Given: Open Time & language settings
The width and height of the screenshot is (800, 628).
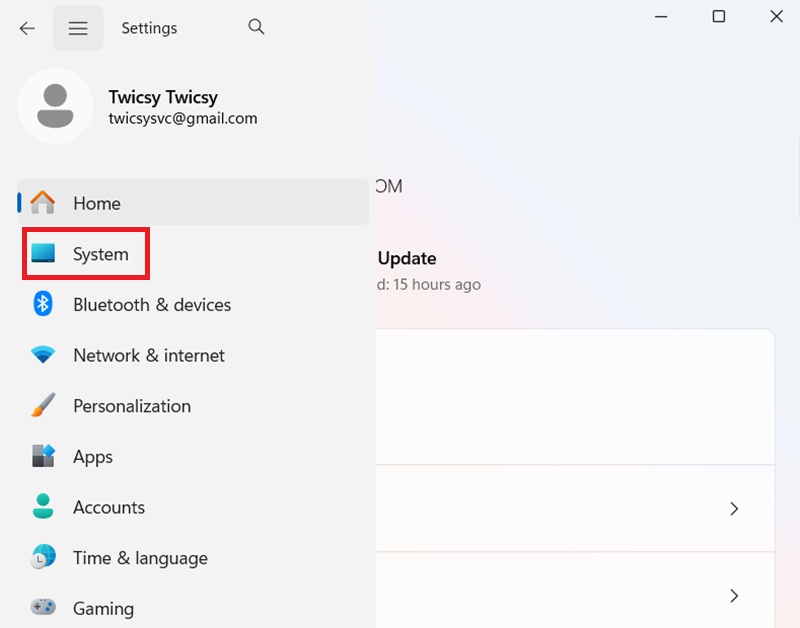Looking at the screenshot, I should (x=140, y=558).
